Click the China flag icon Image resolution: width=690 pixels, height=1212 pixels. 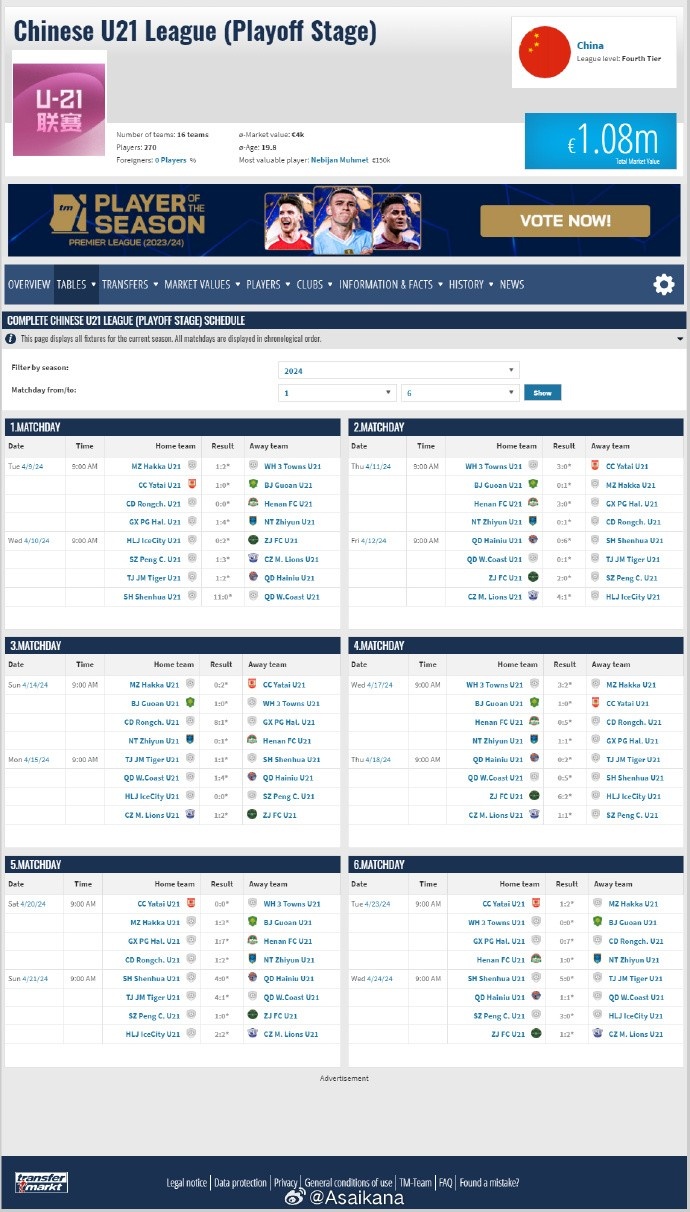coord(544,52)
